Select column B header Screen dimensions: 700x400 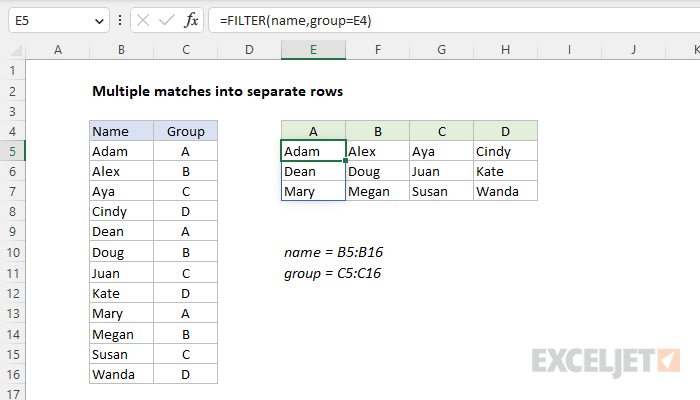tap(121, 50)
